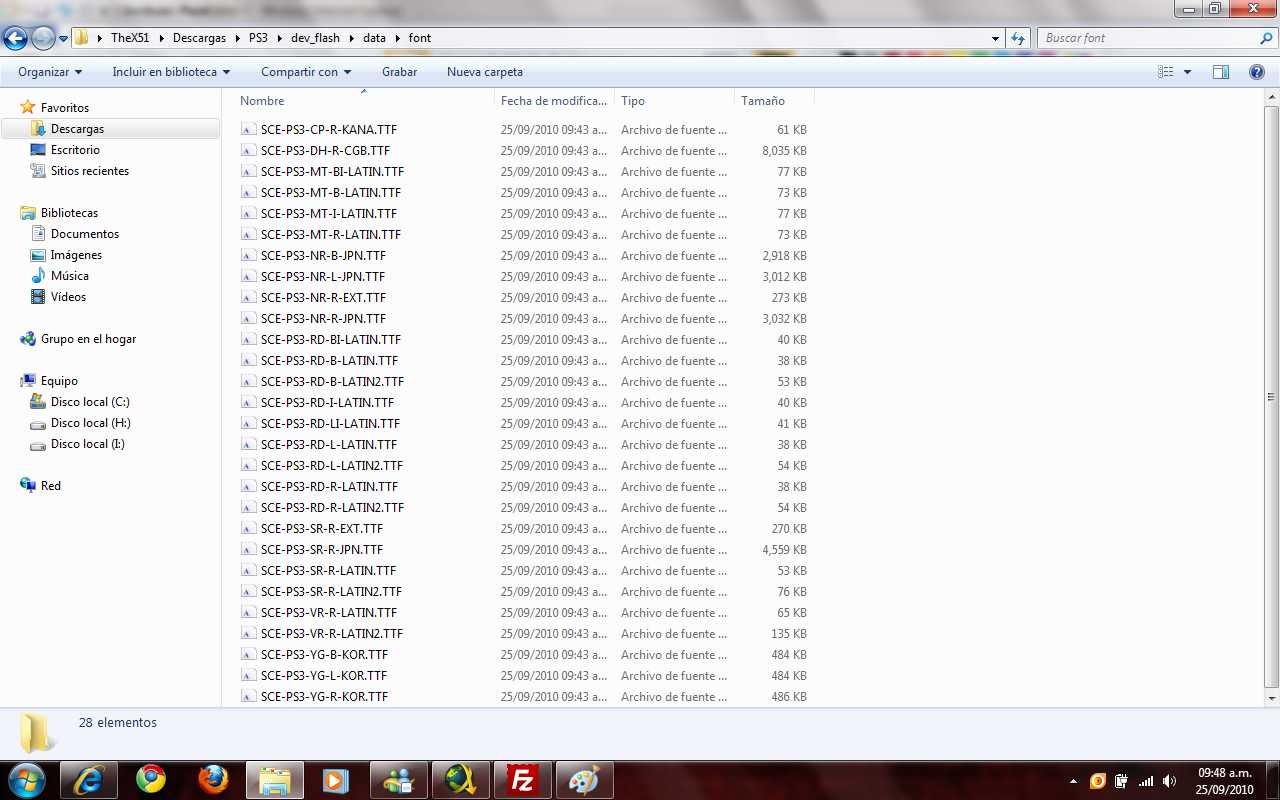Click the Grabar toolbar button

[x=399, y=72]
